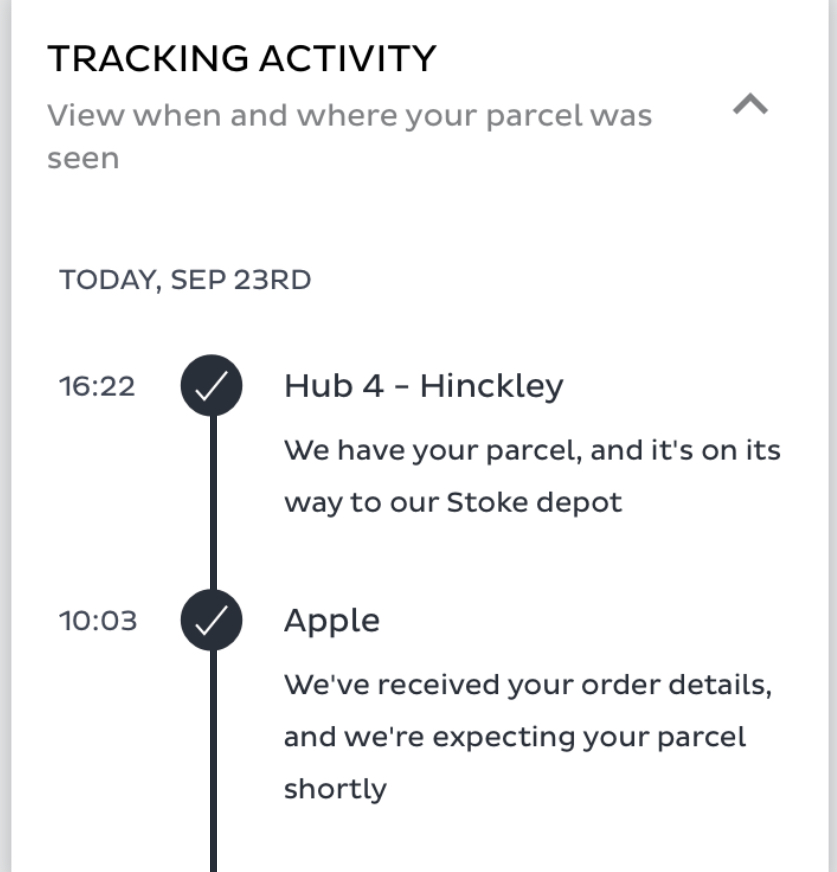Click the order details received message
Image resolution: width=837 pixels, height=872 pixels.
[528, 736]
